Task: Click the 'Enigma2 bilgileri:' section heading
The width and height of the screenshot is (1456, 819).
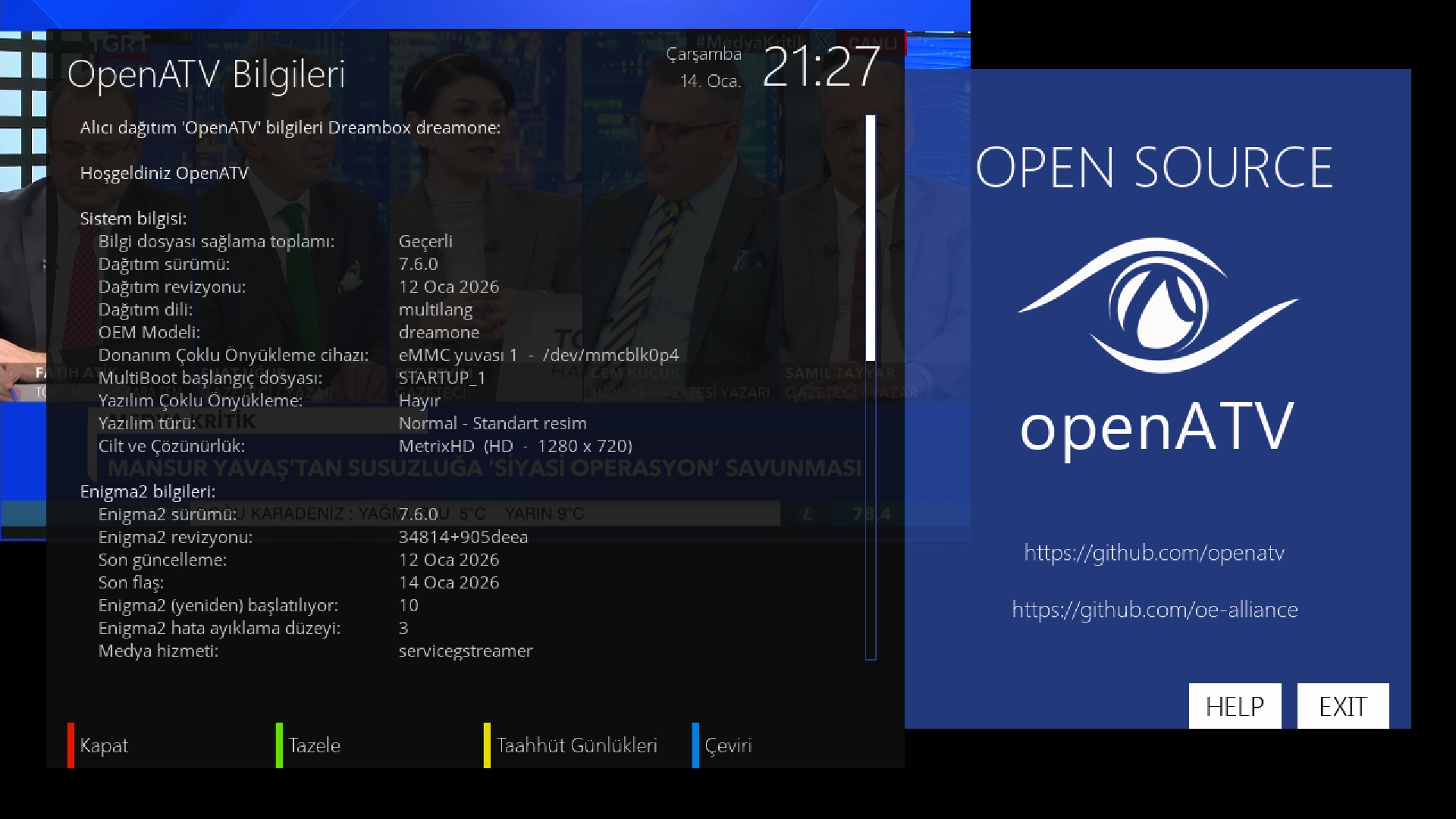Action: click(x=148, y=492)
